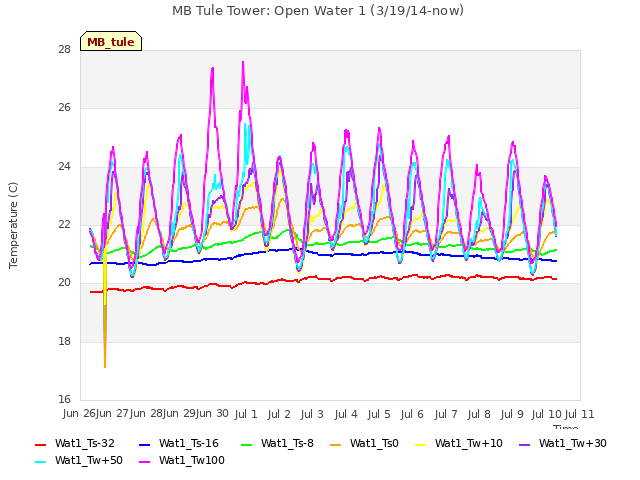This screenshot has width=640, height=480.
Task: Click the 22 y-axis tick label
Action: [x=64, y=225]
